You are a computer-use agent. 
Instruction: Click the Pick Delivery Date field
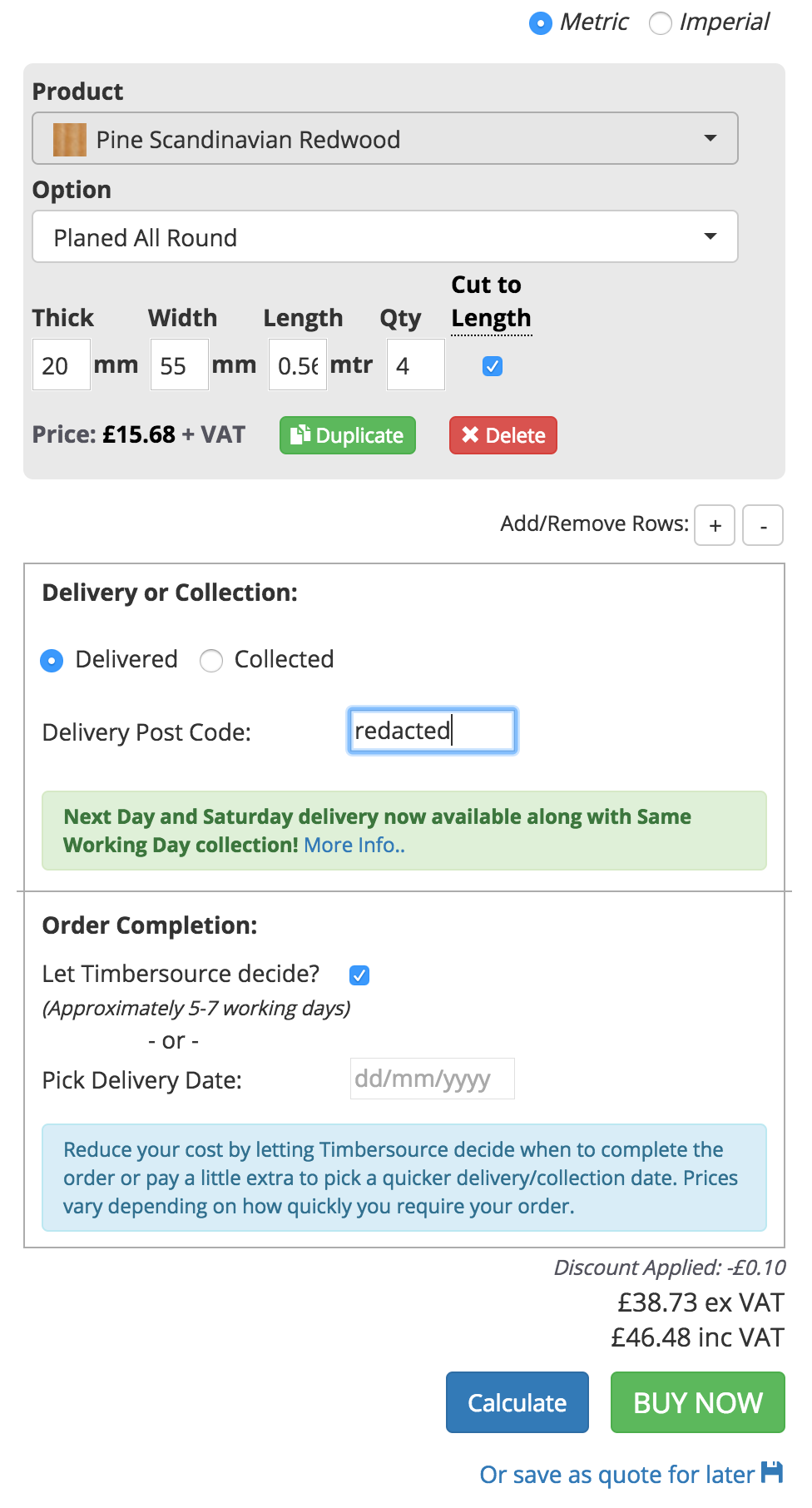(x=433, y=1079)
